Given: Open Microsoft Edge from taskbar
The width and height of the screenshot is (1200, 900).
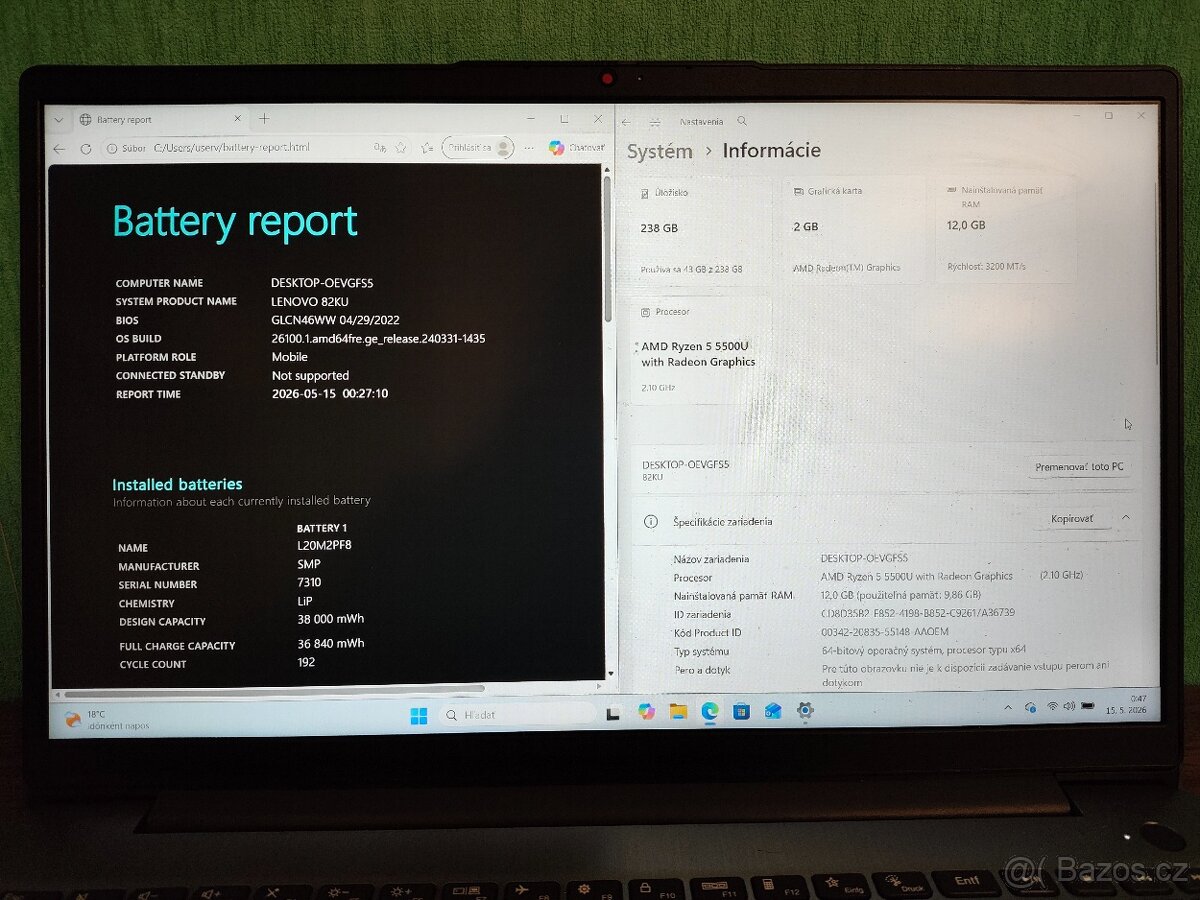Looking at the screenshot, I should point(710,711).
